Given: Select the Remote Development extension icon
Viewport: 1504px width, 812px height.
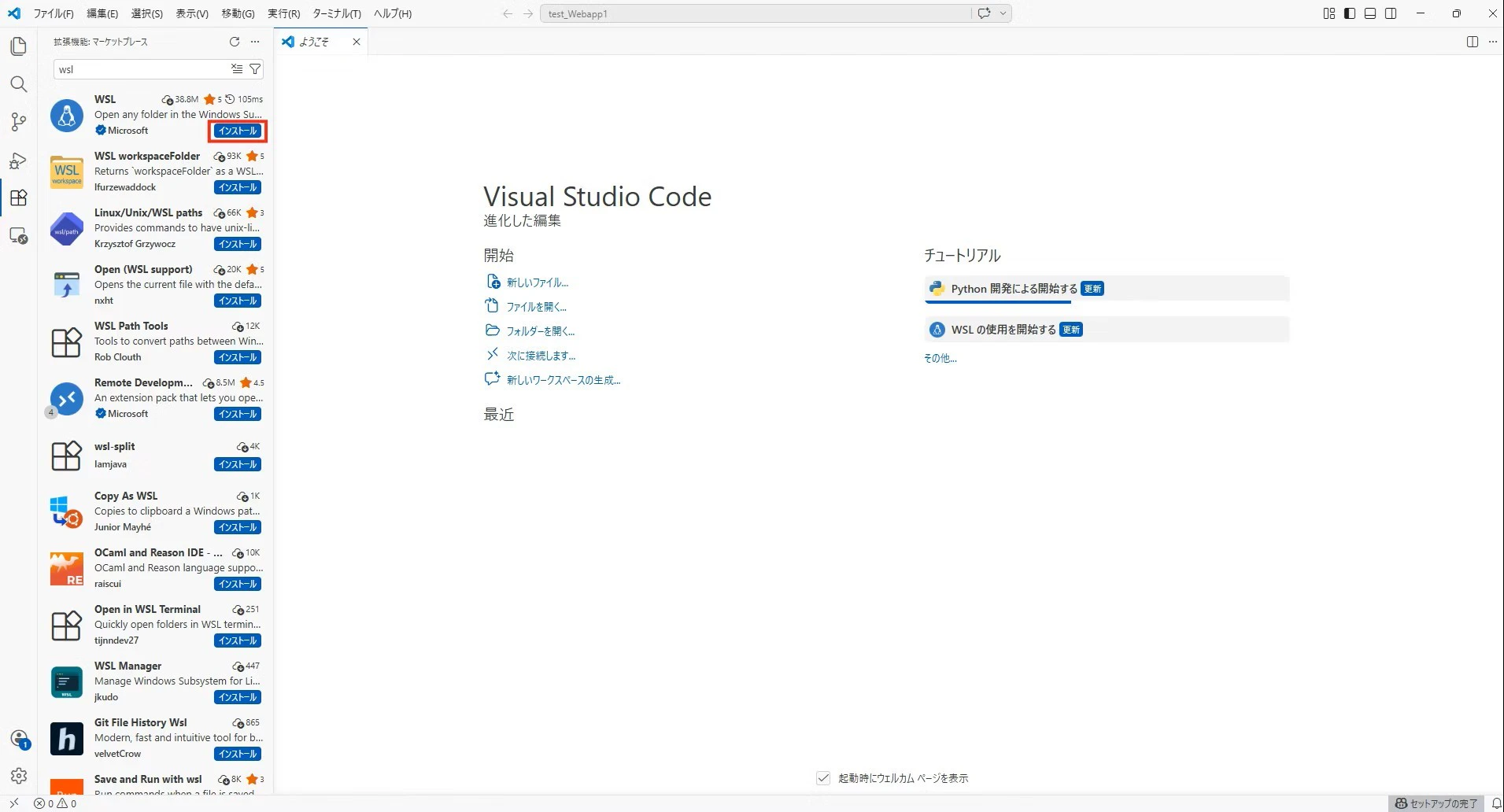Looking at the screenshot, I should (67, 399).
